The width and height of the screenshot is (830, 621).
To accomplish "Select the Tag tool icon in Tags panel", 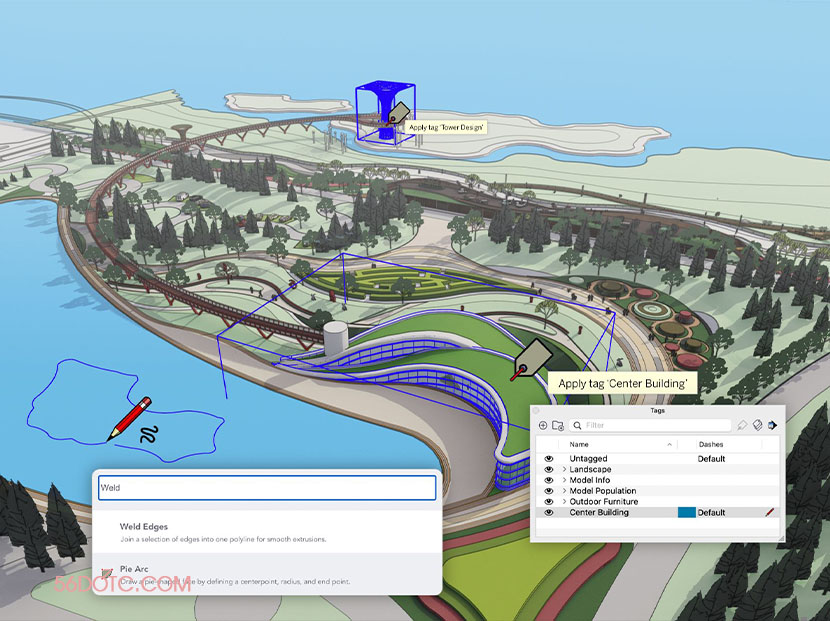I will (x=743, y=425).
